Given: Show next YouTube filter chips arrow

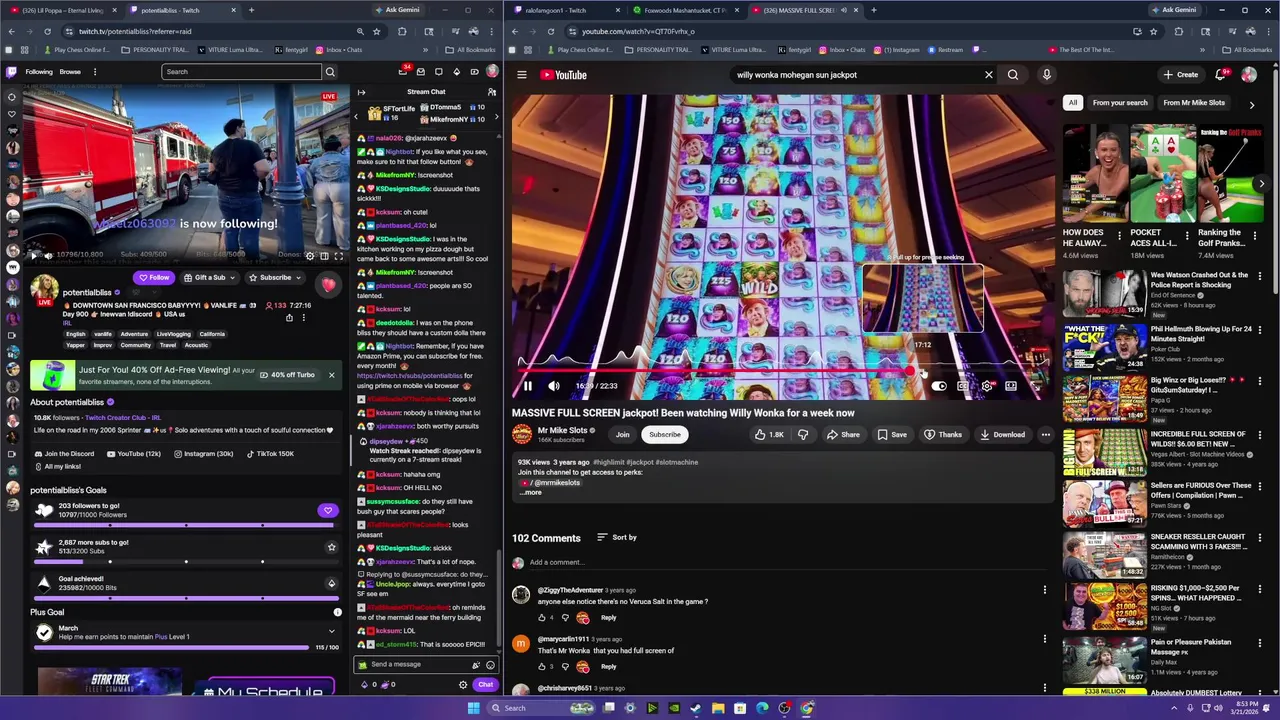Looking at the screenshot, I should [1251, 103].
